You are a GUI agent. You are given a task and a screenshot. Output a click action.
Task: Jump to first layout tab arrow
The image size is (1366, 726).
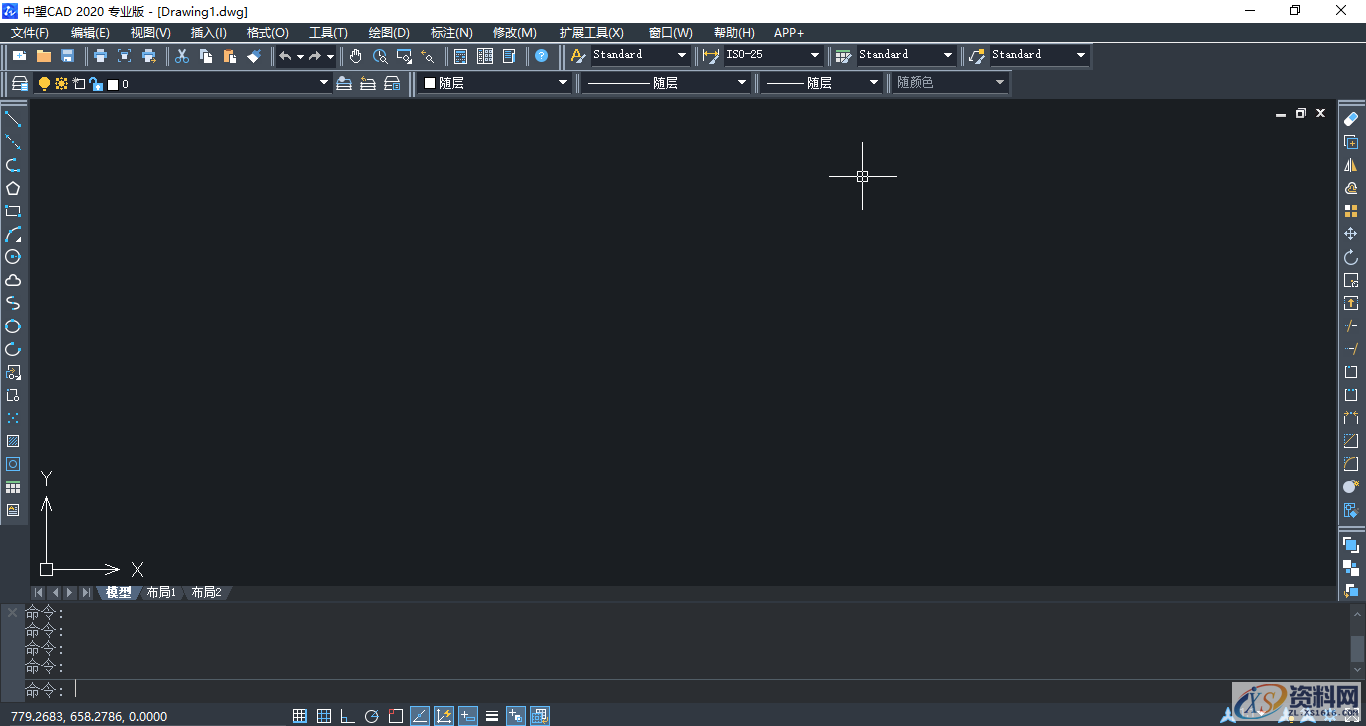tap(38, 593)
